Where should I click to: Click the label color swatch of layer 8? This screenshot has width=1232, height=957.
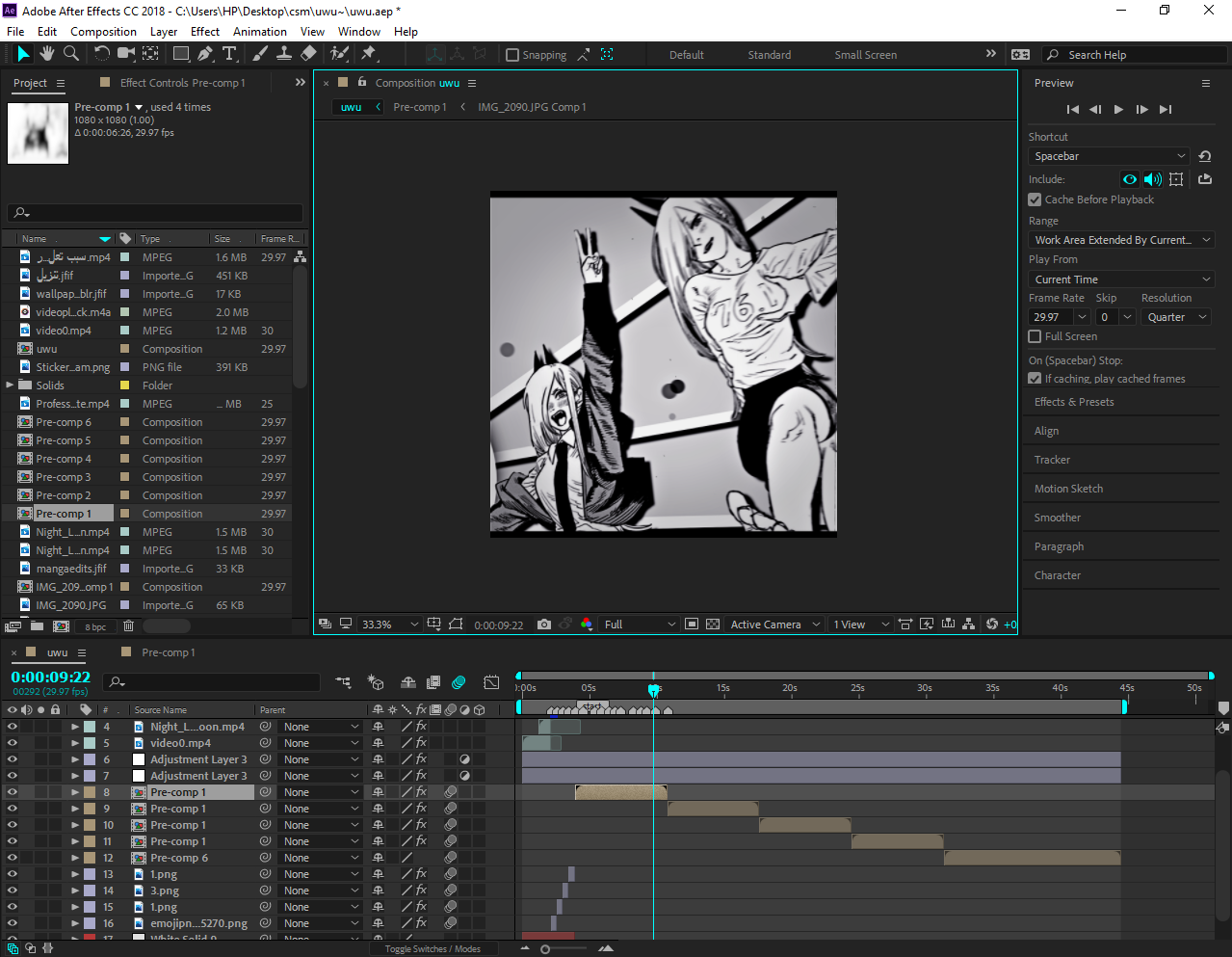pyautogui.click(x=90, y=792)
